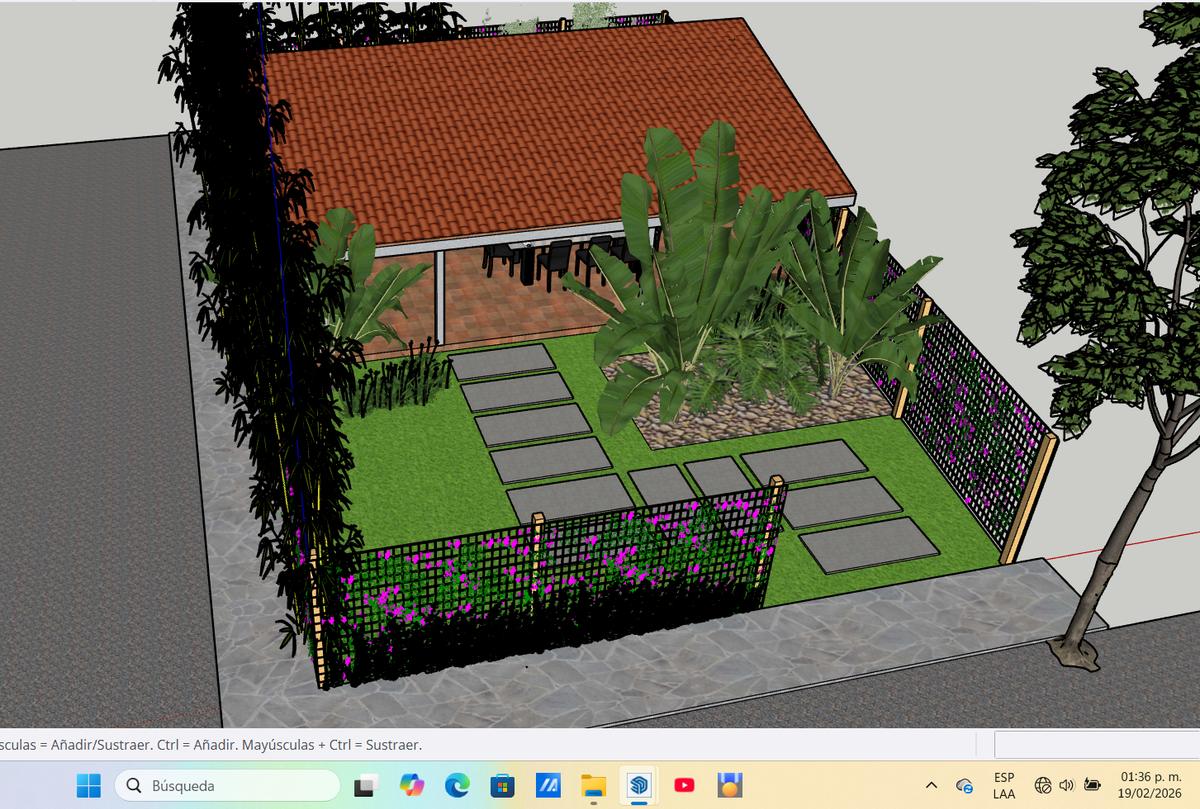Image resolution: width=1200 pixels, height=809 pixels.
Task: Open the ESP LAA language switcher
Action: (x=1004, y=786)
